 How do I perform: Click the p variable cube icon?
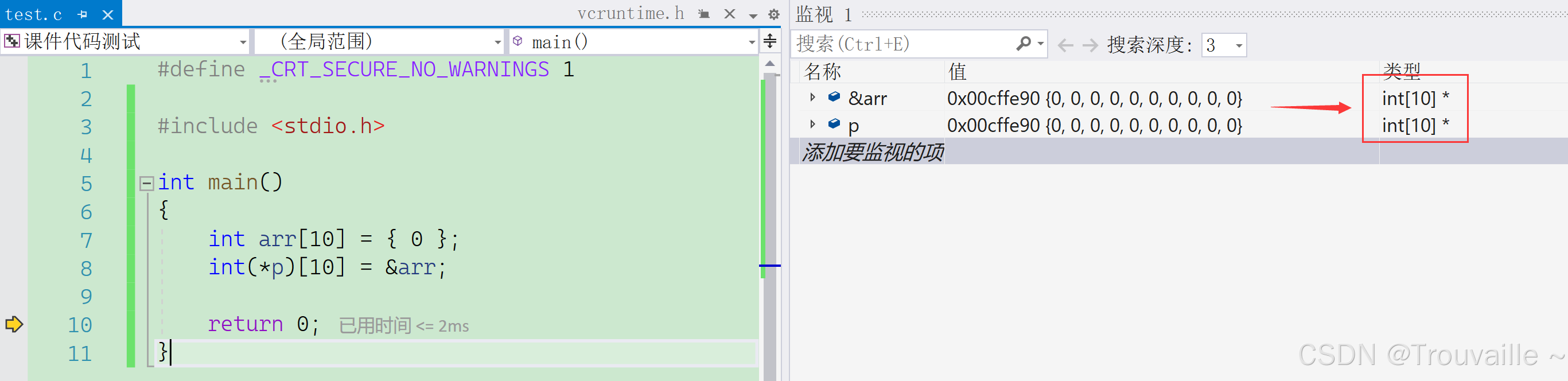[x=835, y=123]
